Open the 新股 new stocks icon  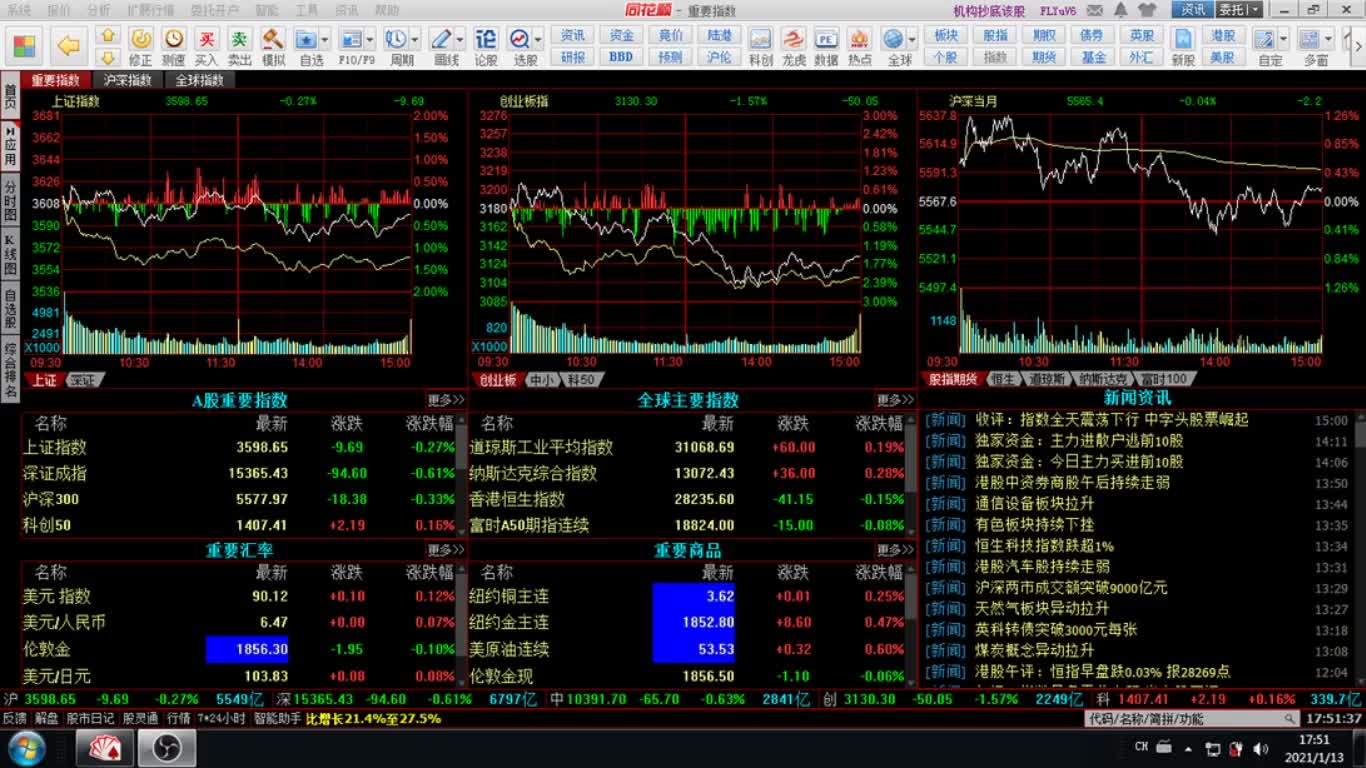[1183, 46]
